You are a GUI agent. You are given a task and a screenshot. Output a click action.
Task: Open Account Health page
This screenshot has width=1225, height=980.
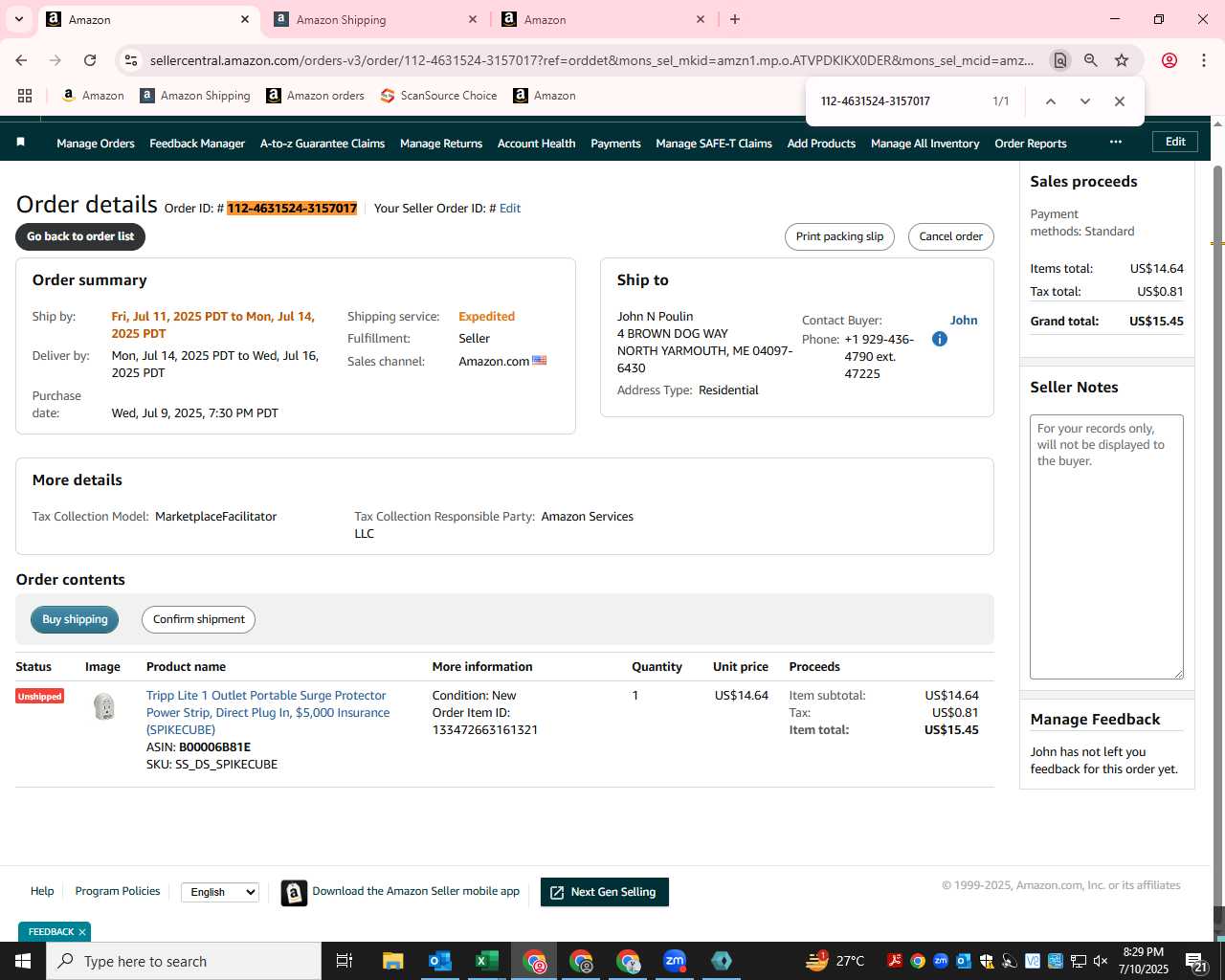[537, 144]
